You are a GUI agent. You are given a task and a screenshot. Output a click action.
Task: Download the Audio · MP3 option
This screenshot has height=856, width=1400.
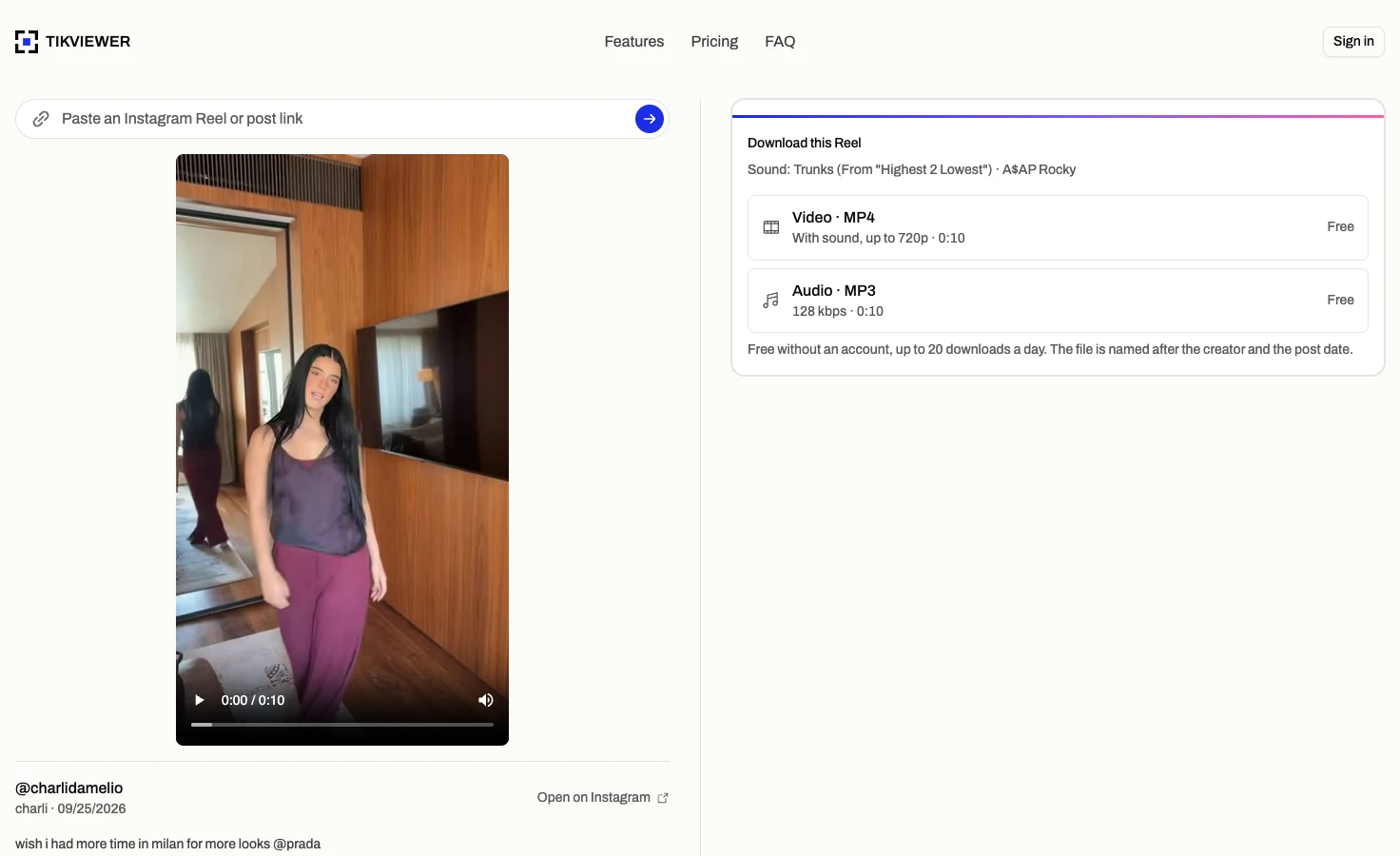(1058, 301)
